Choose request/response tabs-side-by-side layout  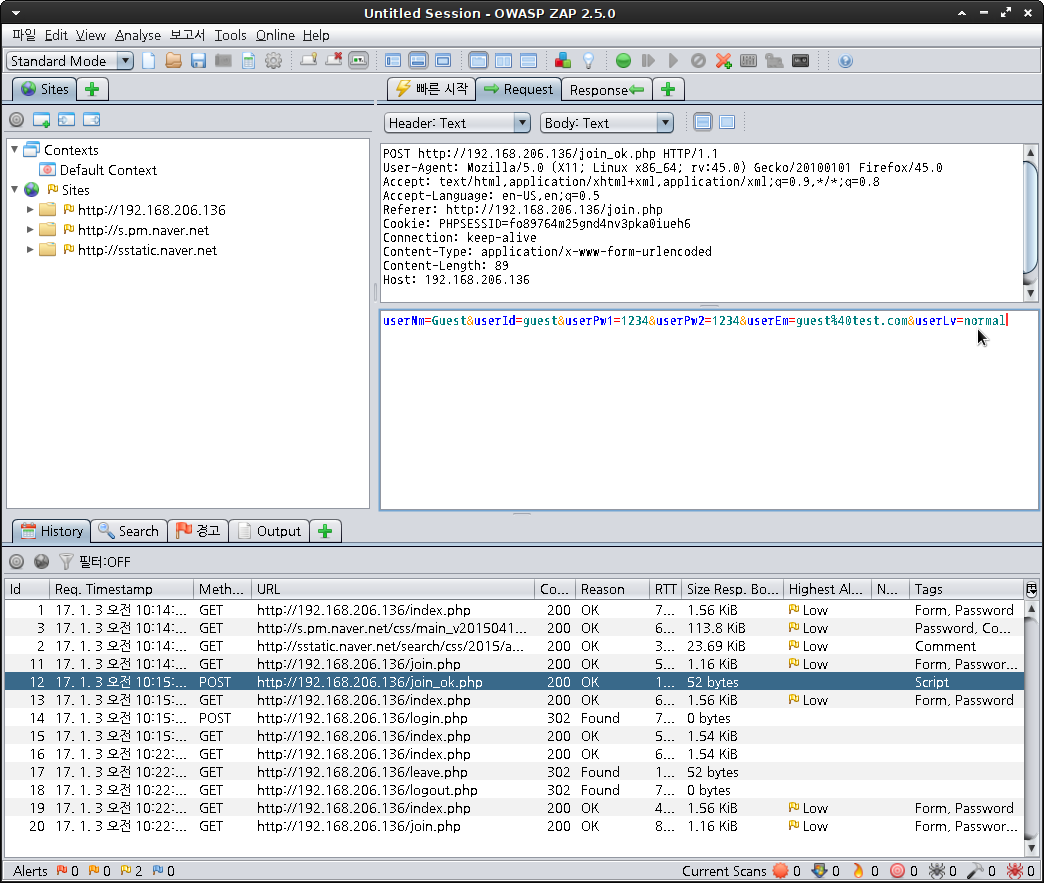pyautogui.click(x=478, y=61)
